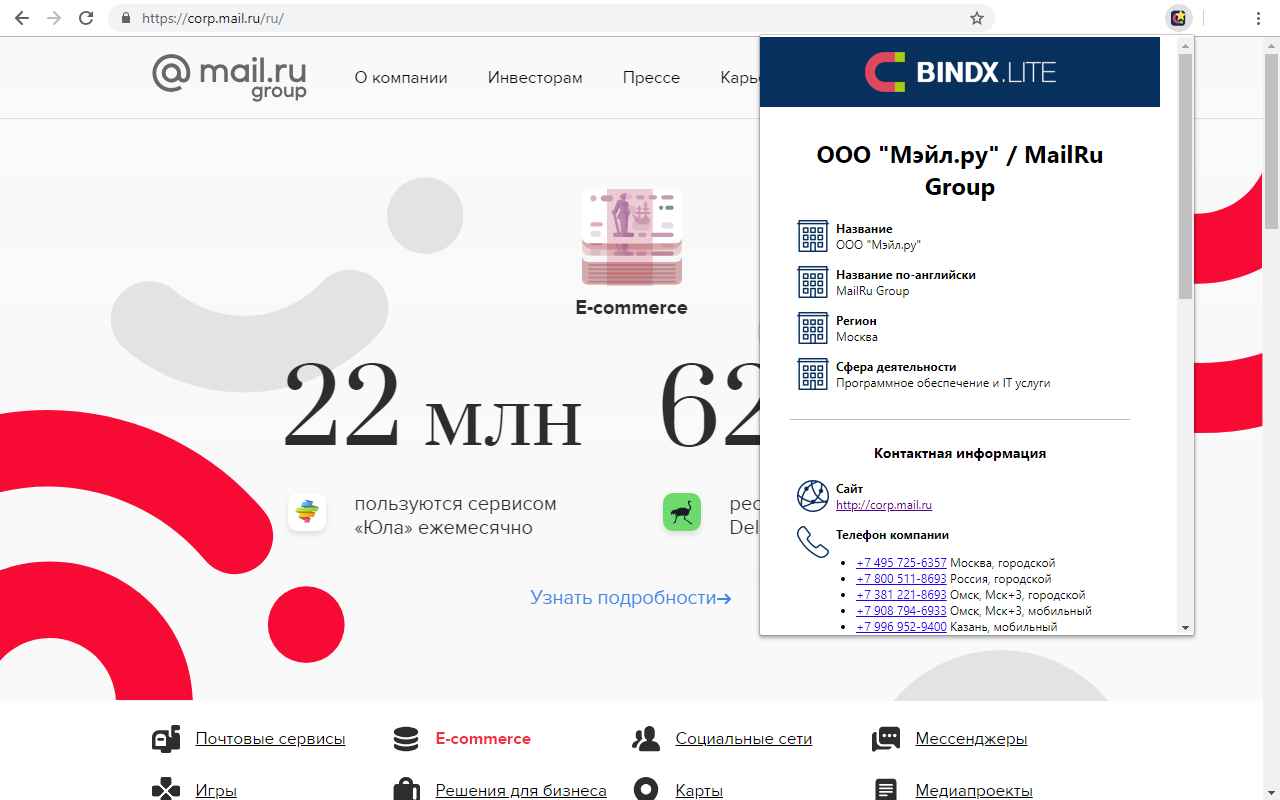Click the popup scrollbar down arrow
Image resolution: width=1280 pixels, height=800 pixels.
pos(1186,628)
